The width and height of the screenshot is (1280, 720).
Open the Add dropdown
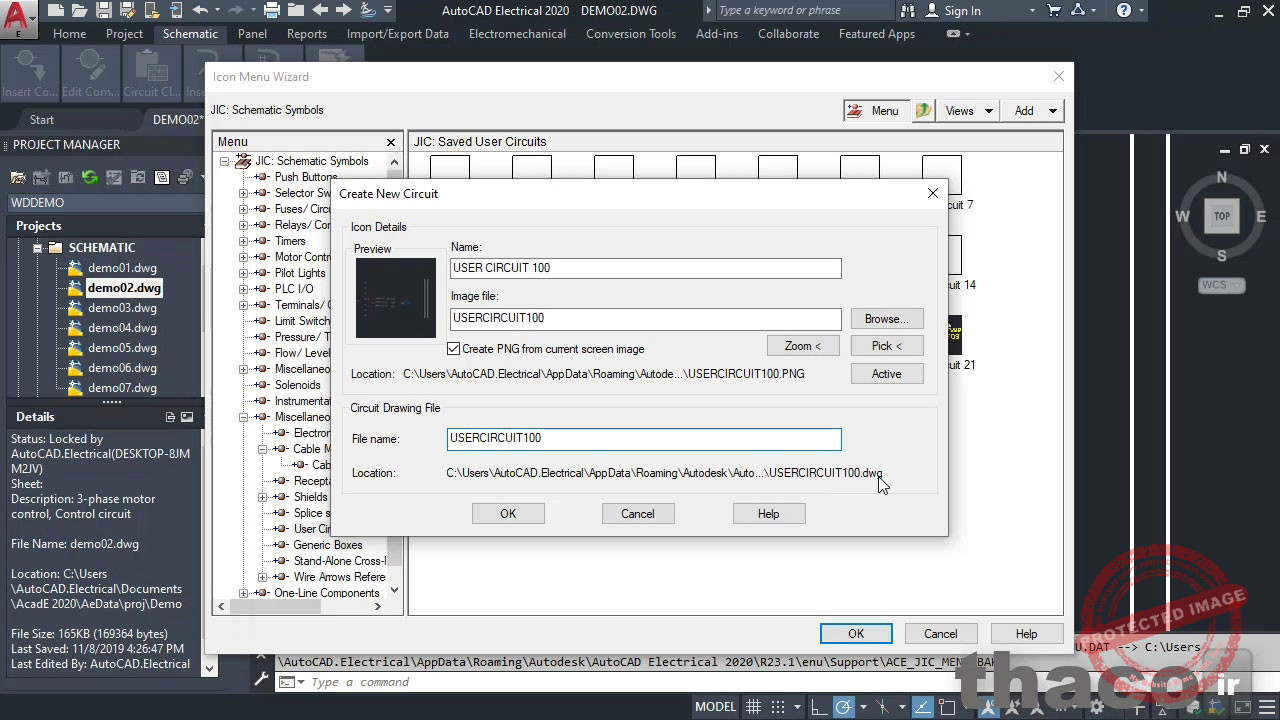point(1034,111)
